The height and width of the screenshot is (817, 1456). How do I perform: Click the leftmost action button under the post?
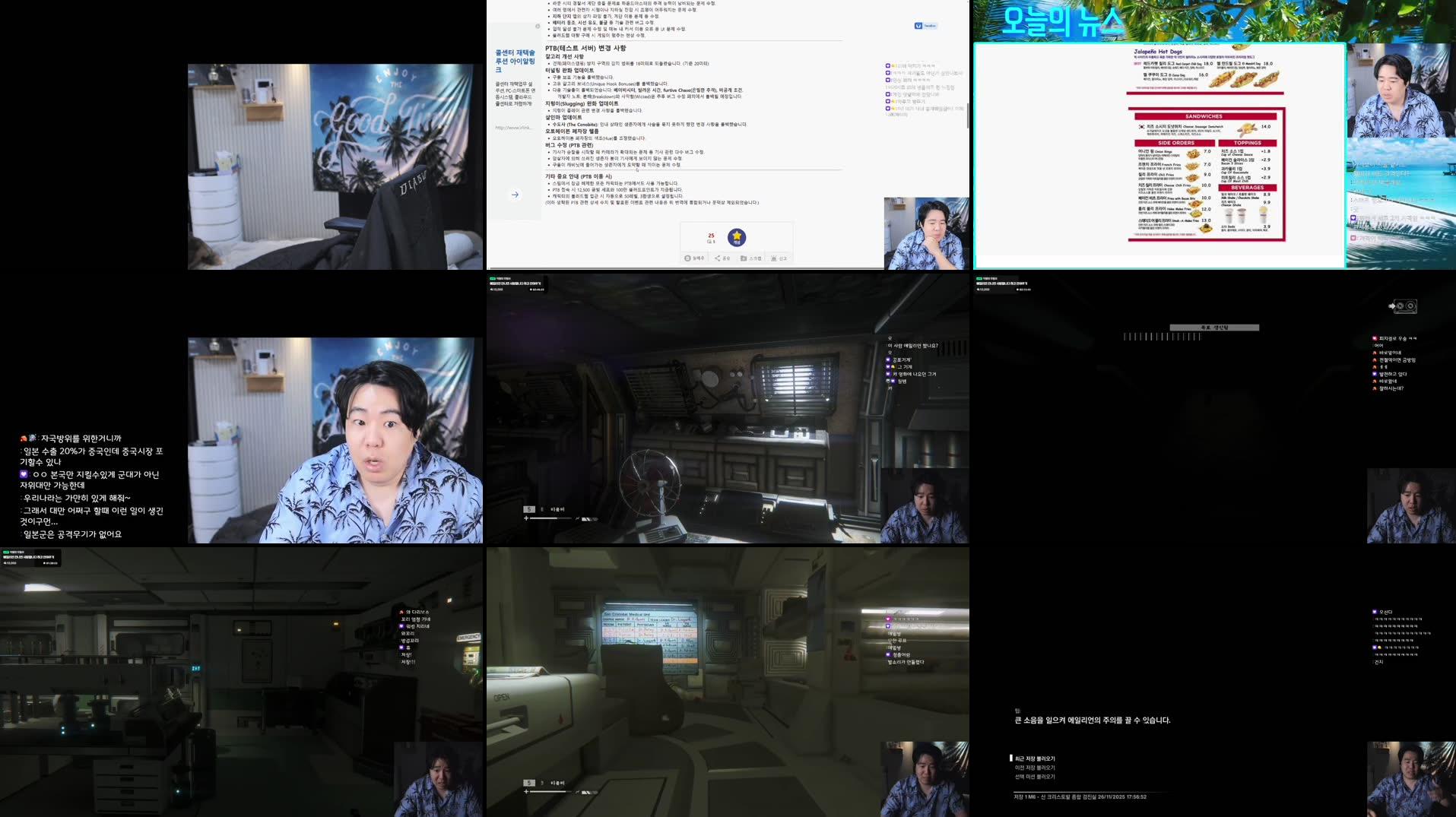687,259
